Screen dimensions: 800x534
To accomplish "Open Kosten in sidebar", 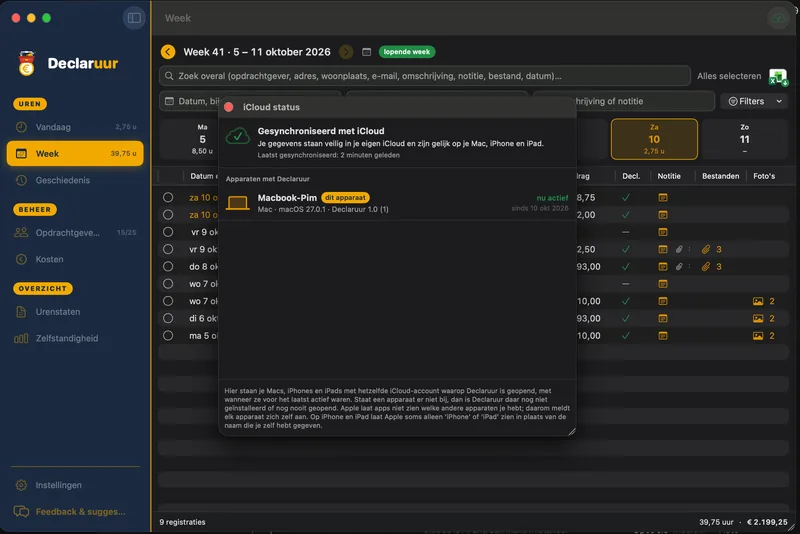I will [x=75, y=259].
